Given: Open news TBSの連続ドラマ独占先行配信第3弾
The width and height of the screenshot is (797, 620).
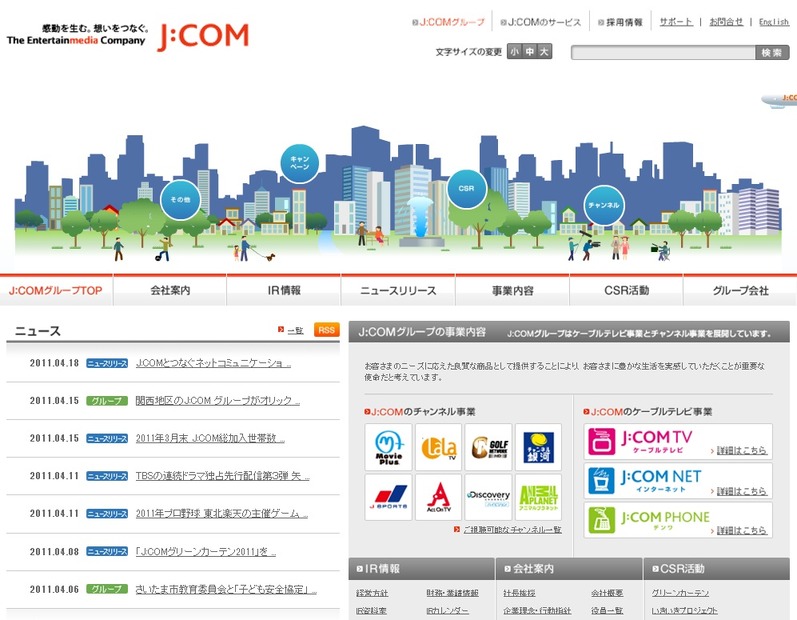Looking at the screenshot, I should tap(223, 476).
